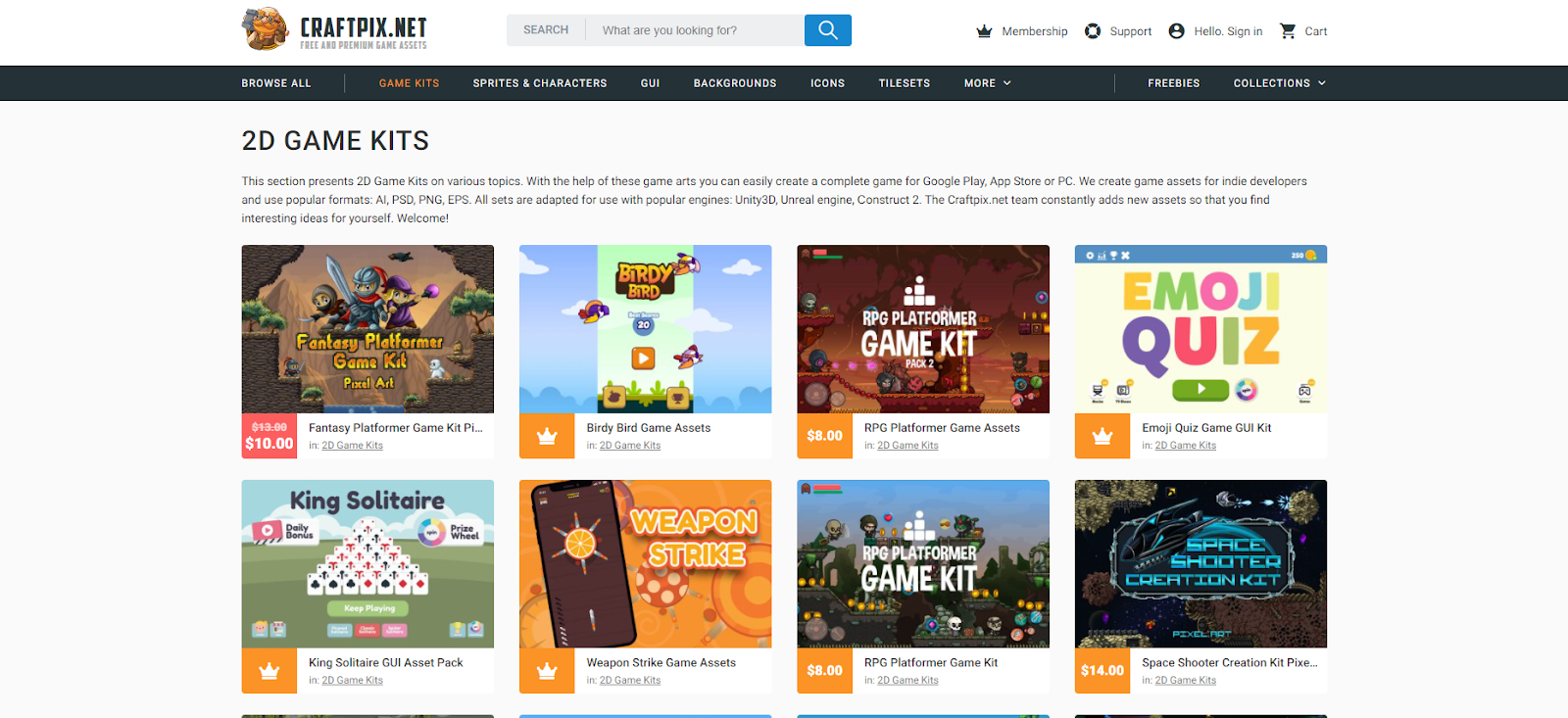Open the Support link
This screenshot has width=1568, height=718.
coord(1131,31)
